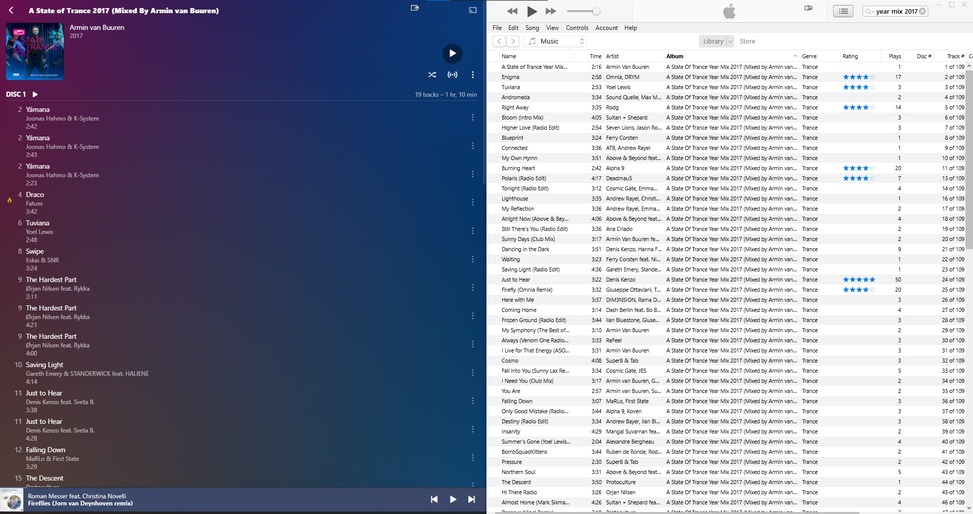Sort iTunes songs by the Time column
This screenshot has width=973, height=514.
tap(594, 56)
